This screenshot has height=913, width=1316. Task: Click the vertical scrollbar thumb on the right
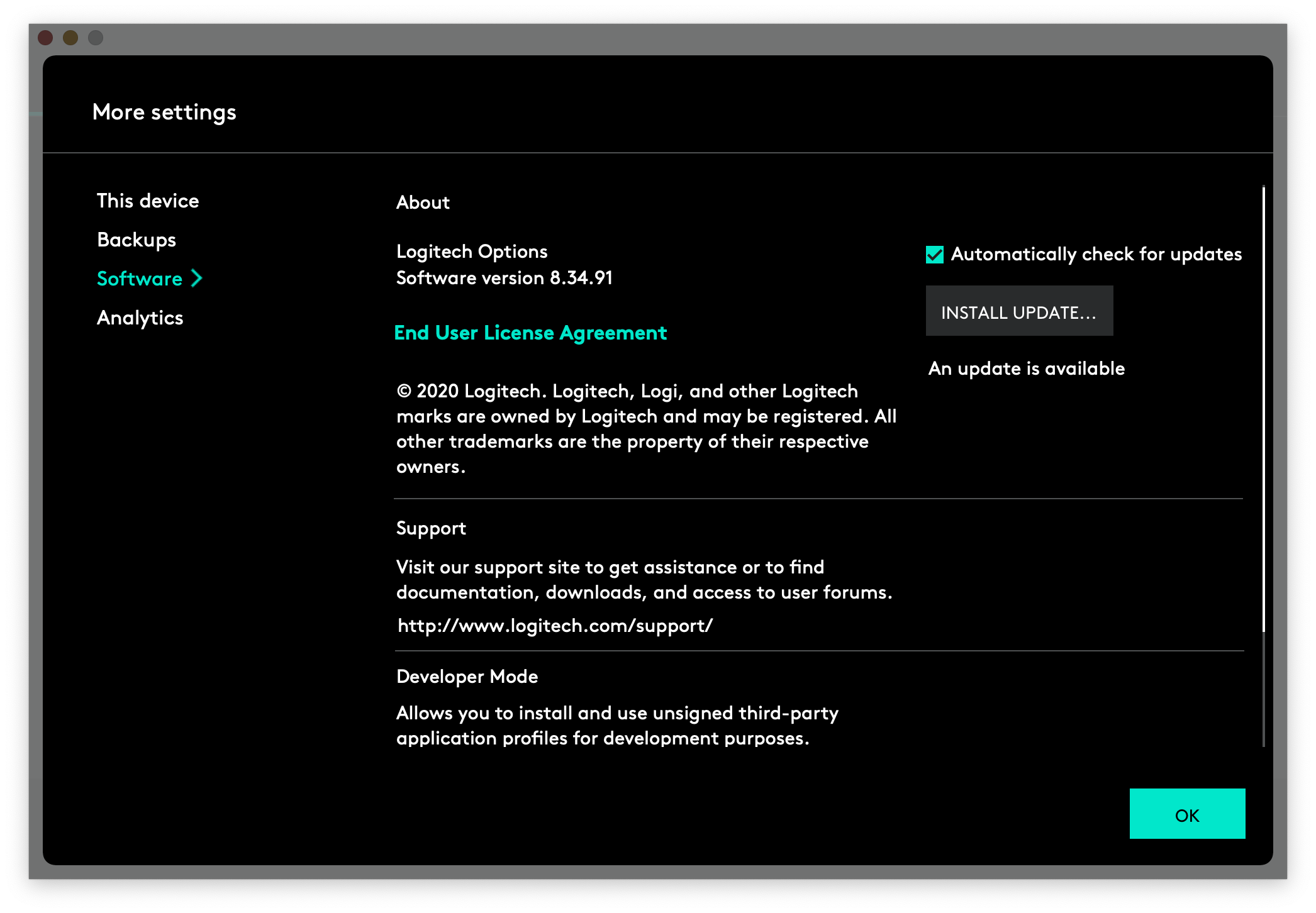1263,409
